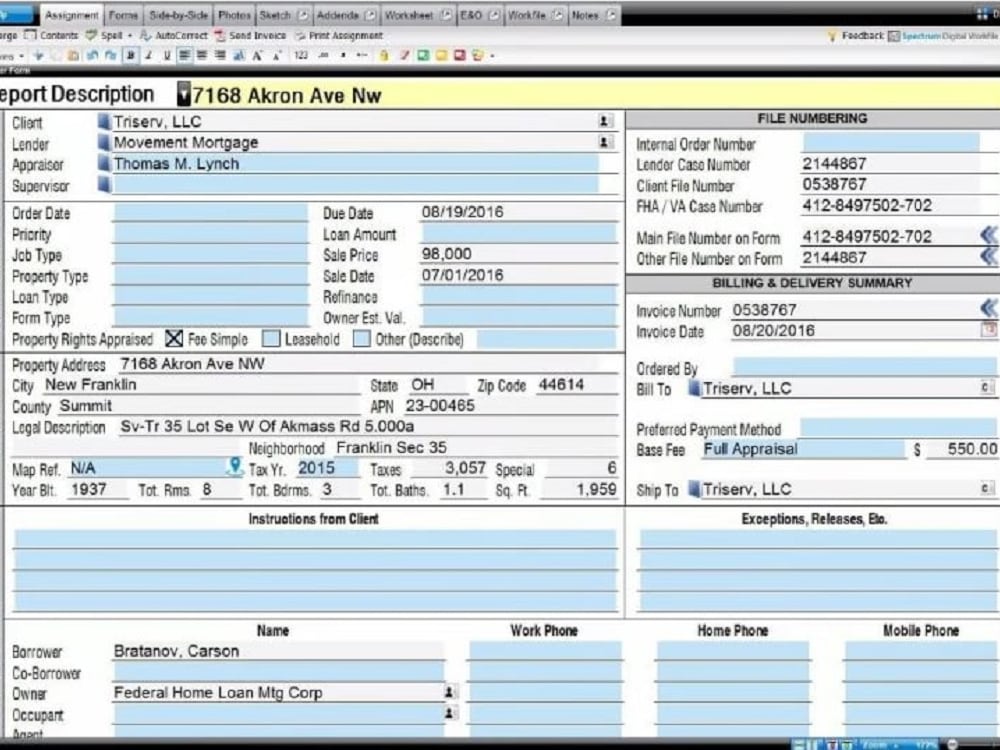Expand the Notes tab pop-out arrow
Screen dimensions: 1000x750
611,15
